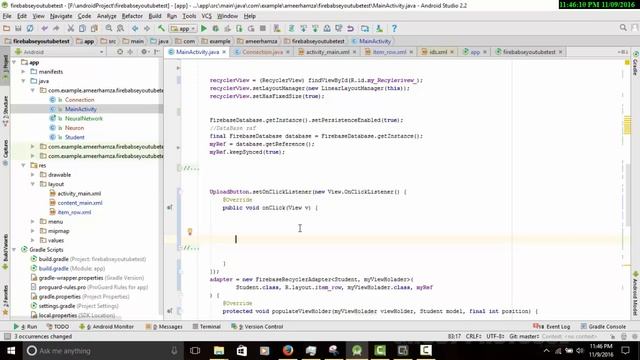
Task: Click the Find magnifier icon
Action: [x=109, y=29]
